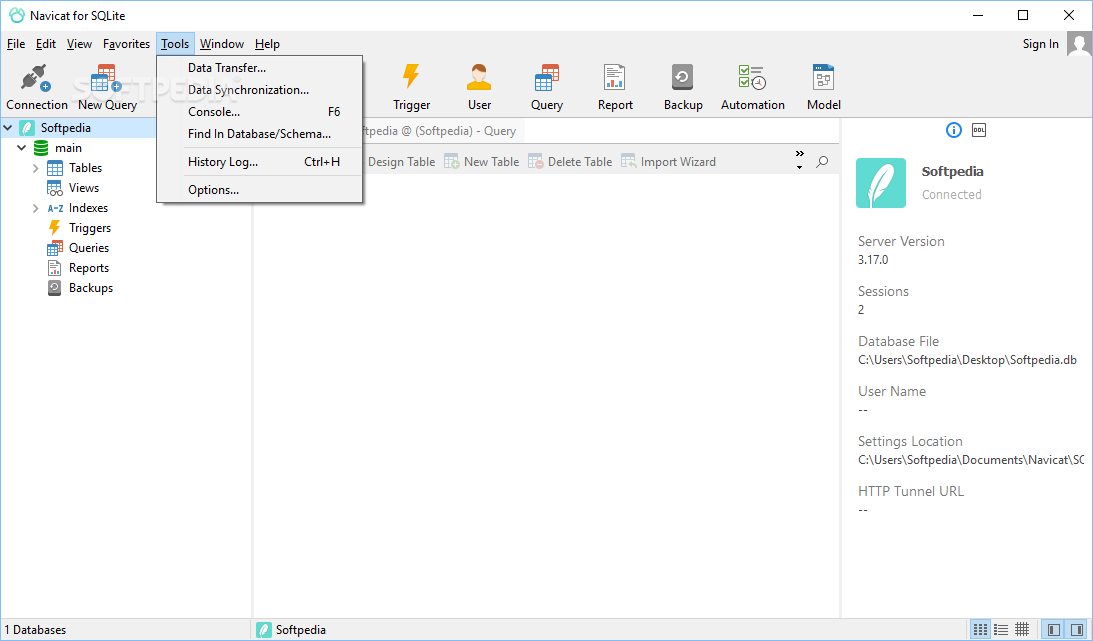Click the '1 Databases' status text

[x=36, y=630]
